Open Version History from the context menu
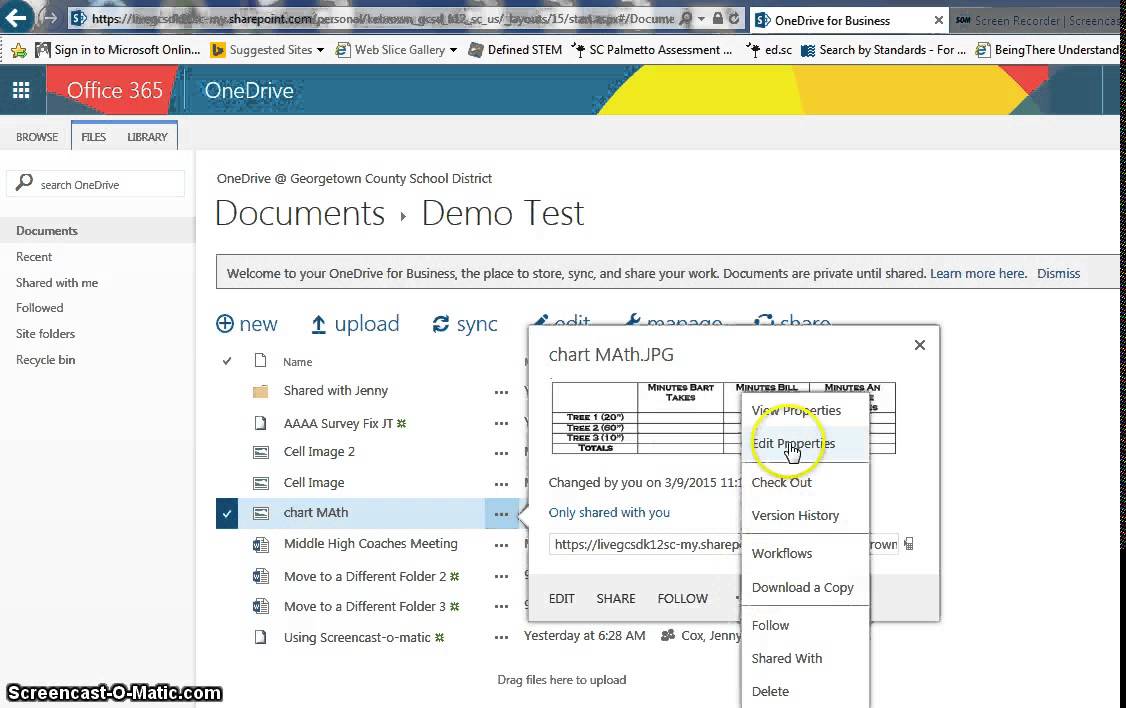This screenshot has height=708, width=1126. coord(795,516)
